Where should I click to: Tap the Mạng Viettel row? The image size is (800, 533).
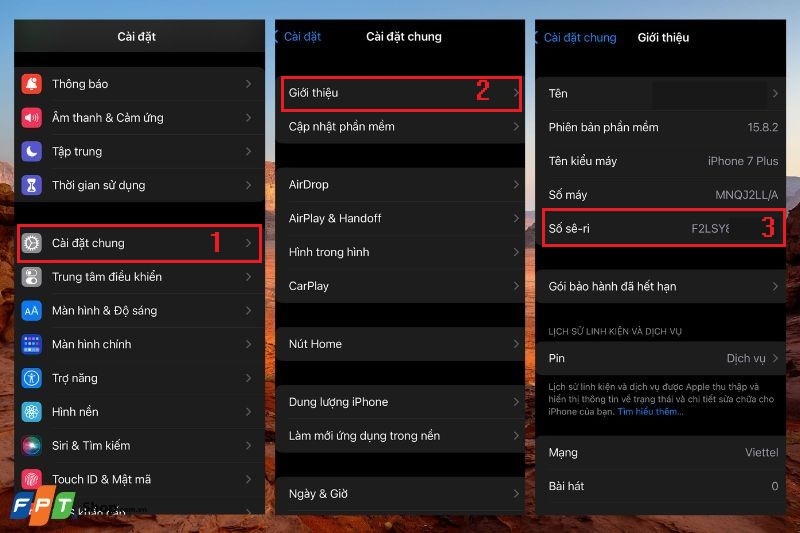click(x=661, y=452)
